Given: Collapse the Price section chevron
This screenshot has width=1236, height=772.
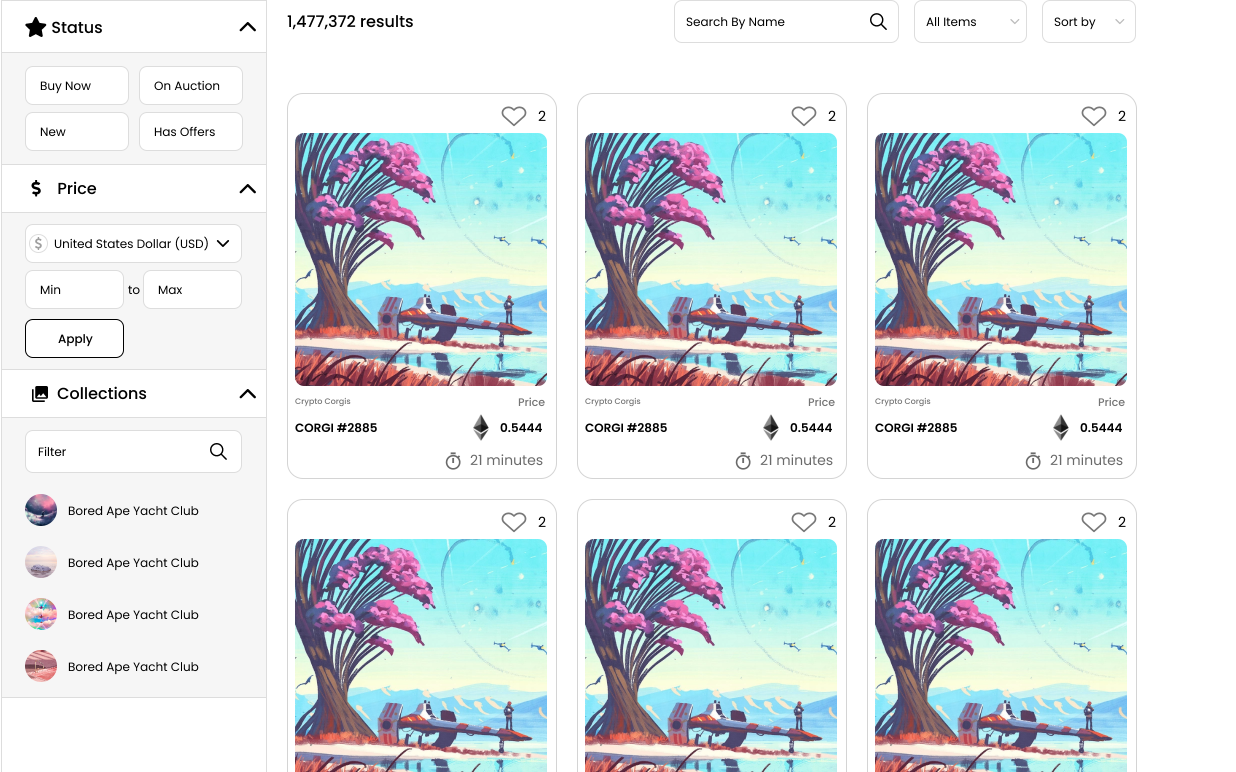Looking at the screenshot, I should coord(248,189).
